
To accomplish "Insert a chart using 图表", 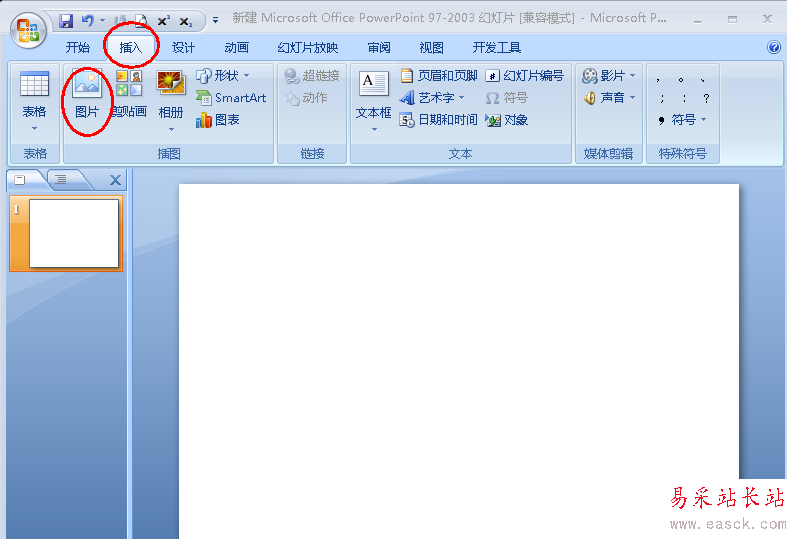I will click(217, 120).
